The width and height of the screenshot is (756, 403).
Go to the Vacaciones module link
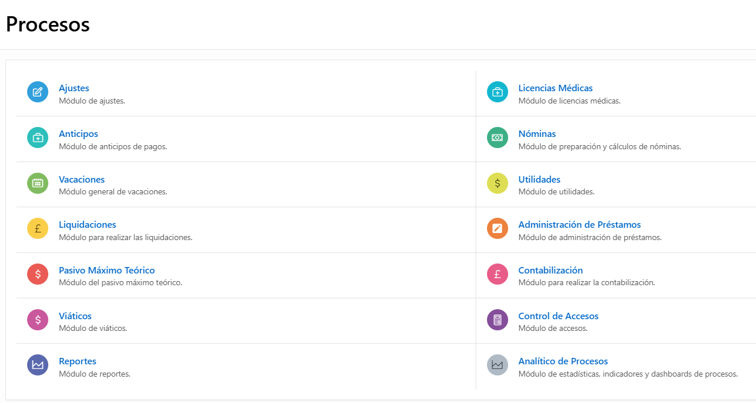[x=81, y=179]
